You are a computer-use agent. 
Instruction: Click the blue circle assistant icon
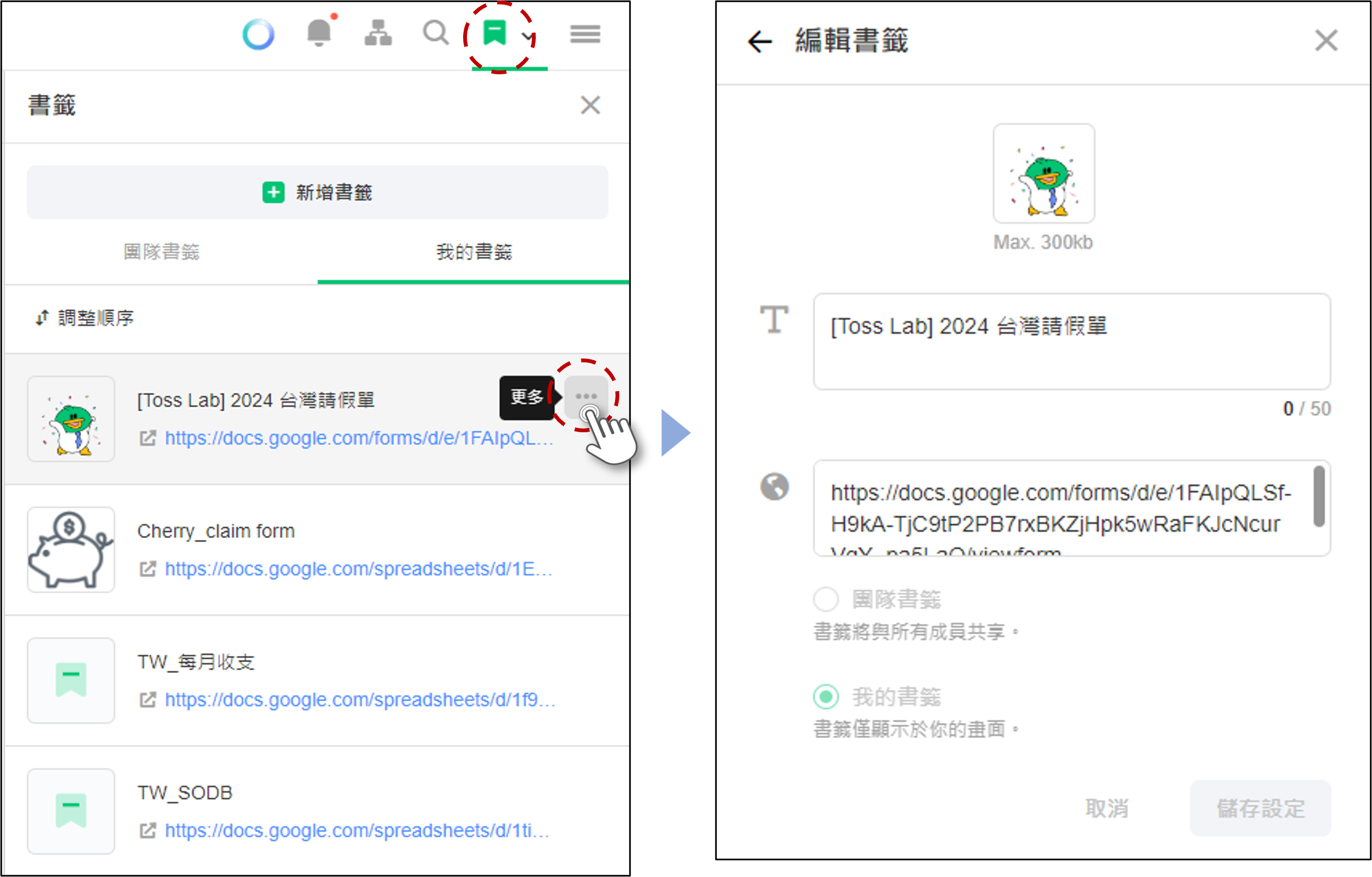pyautogui.click(x=258, y=34)
